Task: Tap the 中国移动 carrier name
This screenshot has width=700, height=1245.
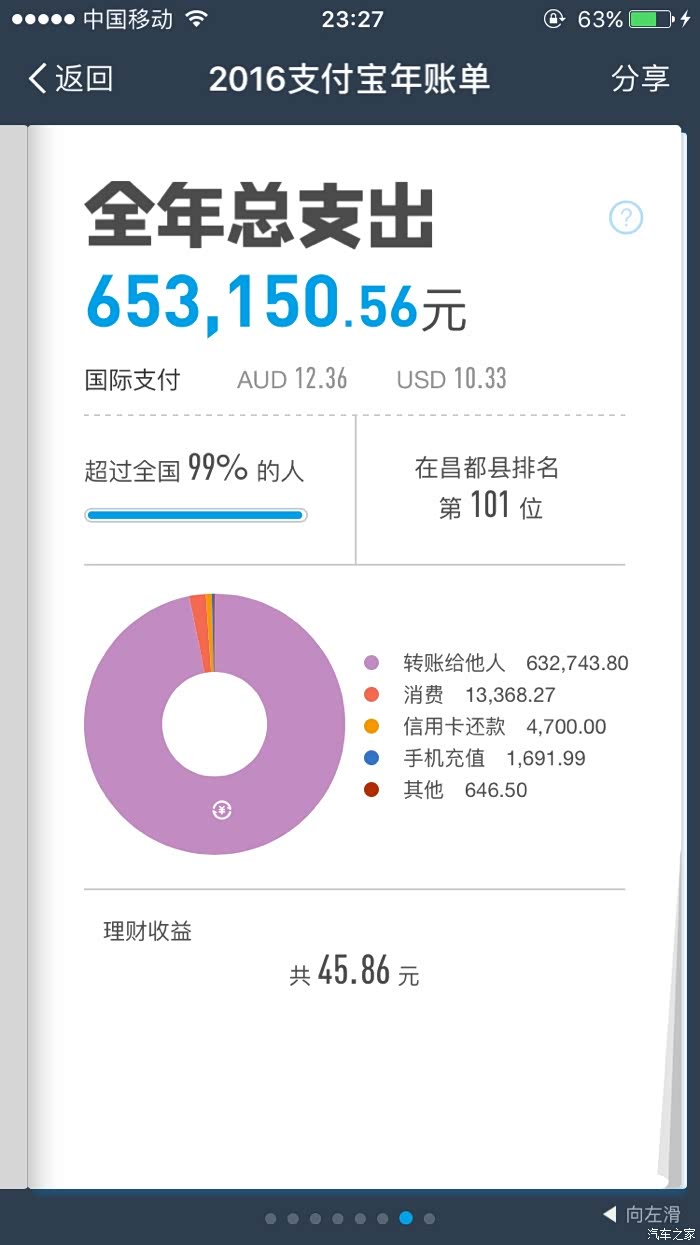Action: pos(128,19)
